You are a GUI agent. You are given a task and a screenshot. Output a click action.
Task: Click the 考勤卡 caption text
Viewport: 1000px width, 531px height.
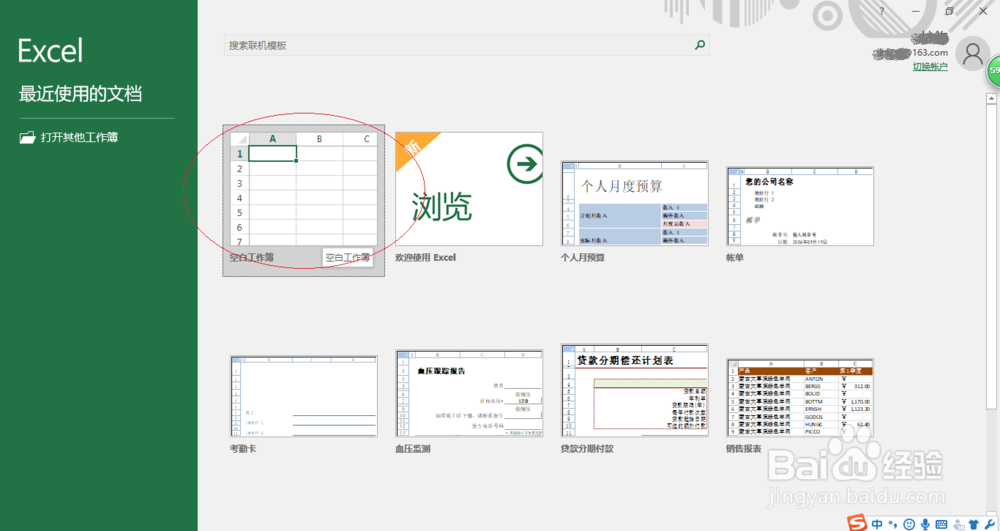[243, 449]
